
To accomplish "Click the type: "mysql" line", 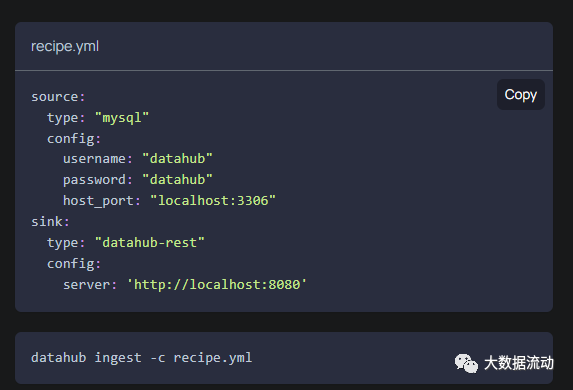I will point(98,118).
